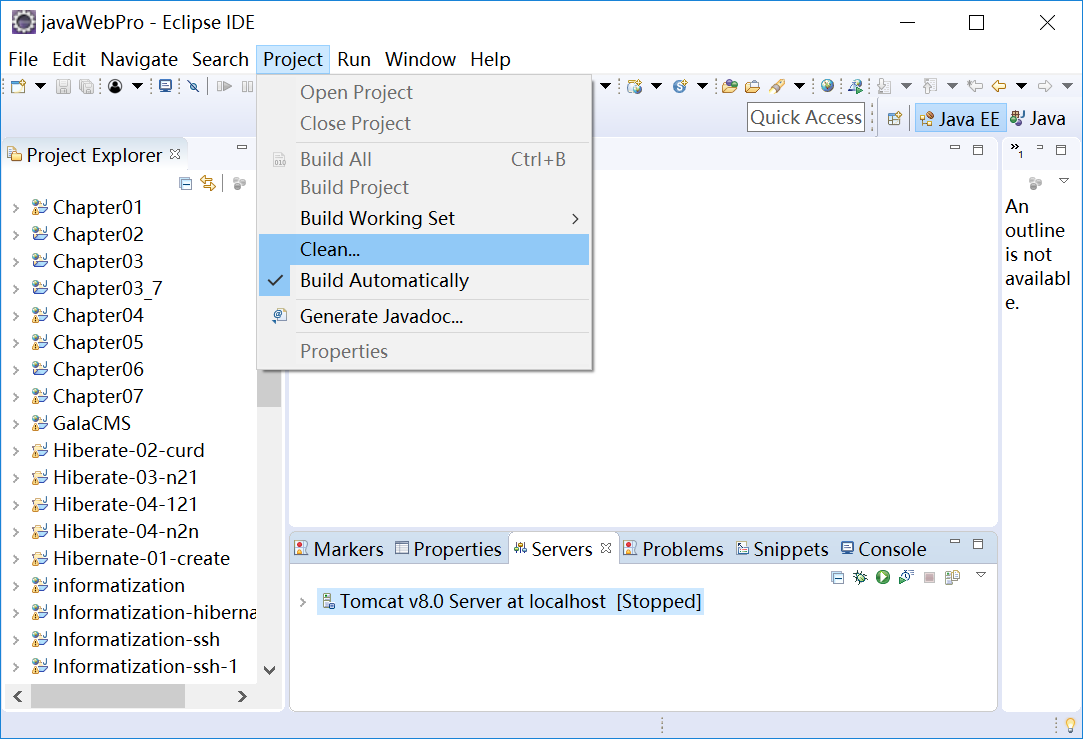This screenshot has height=739, width=1083.
Task: Close the Project Explorer view tab
Action: click(x=175, y=154)
